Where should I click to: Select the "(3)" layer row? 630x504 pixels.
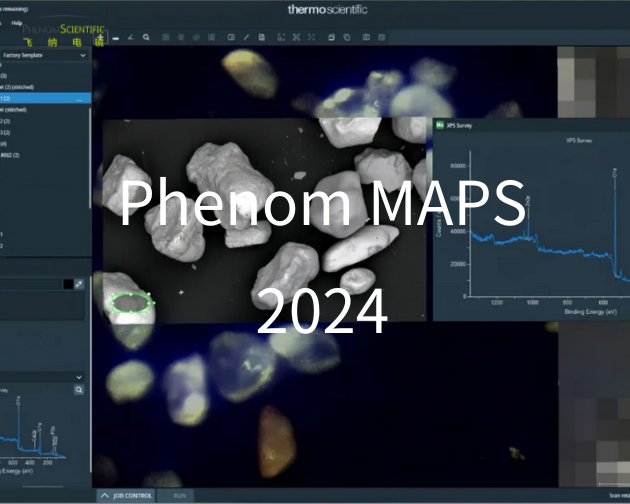(x=44, y=76)
